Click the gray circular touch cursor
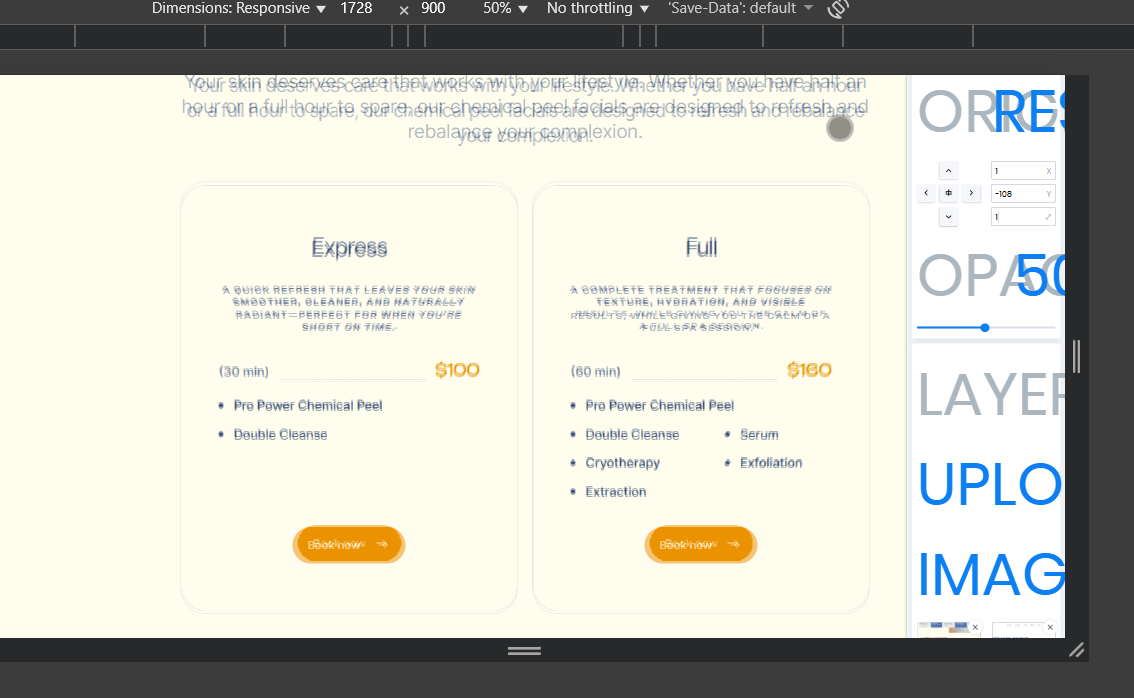Viewport: 1134px width, 698px height. [x=840, y=129]
